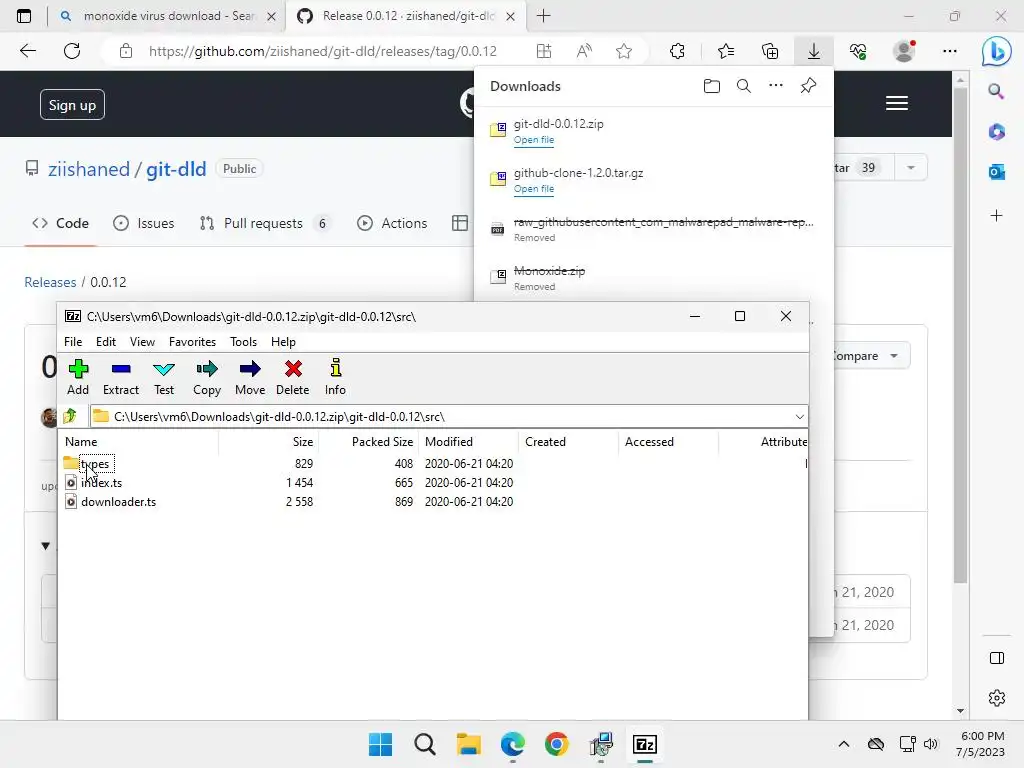Open the Edit menu in 7-Zip
This screenshot has width=1024, height=768.
pos(106,342)
